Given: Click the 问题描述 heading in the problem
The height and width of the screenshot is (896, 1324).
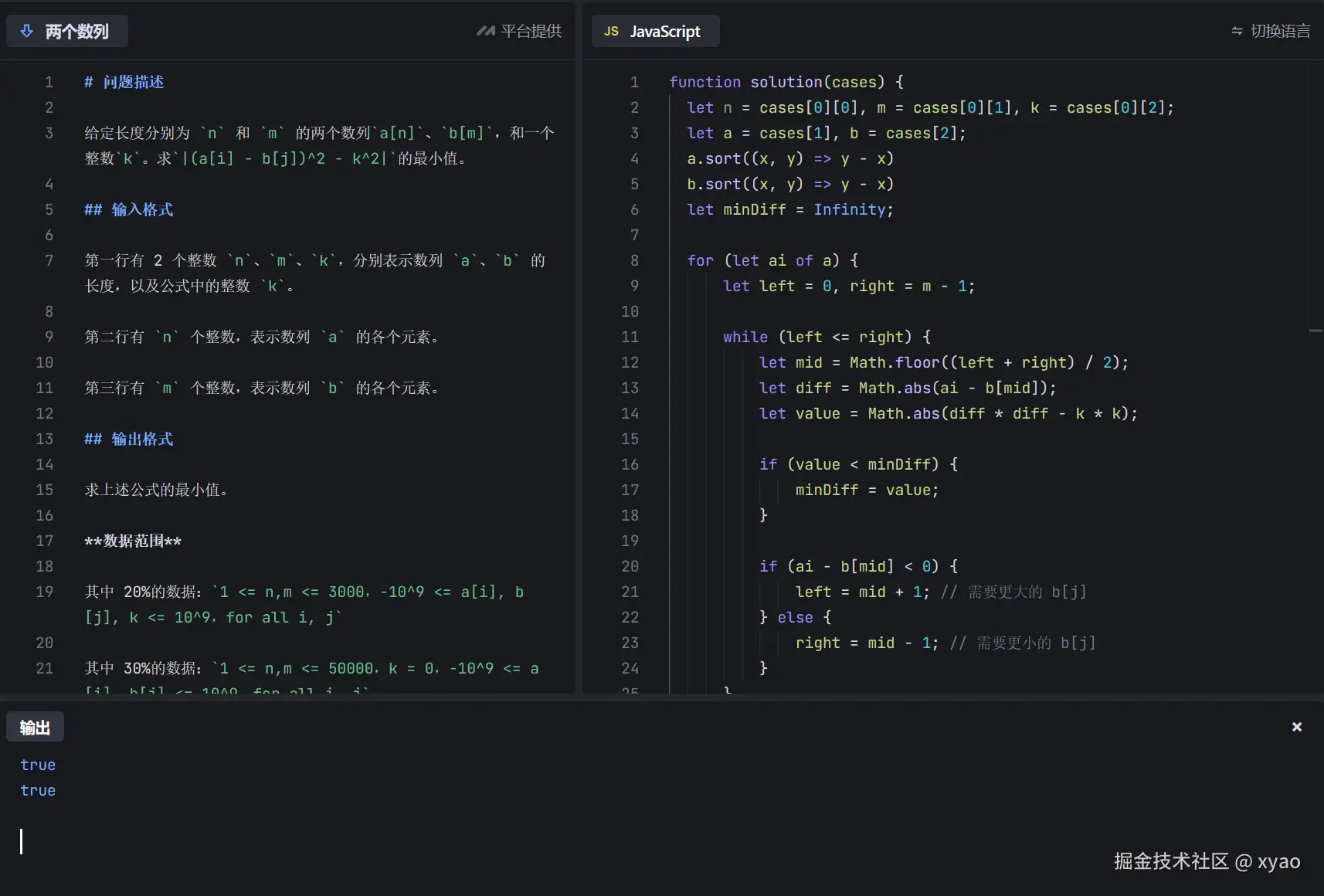Looking at the screenshot, I should coord(133,82).
